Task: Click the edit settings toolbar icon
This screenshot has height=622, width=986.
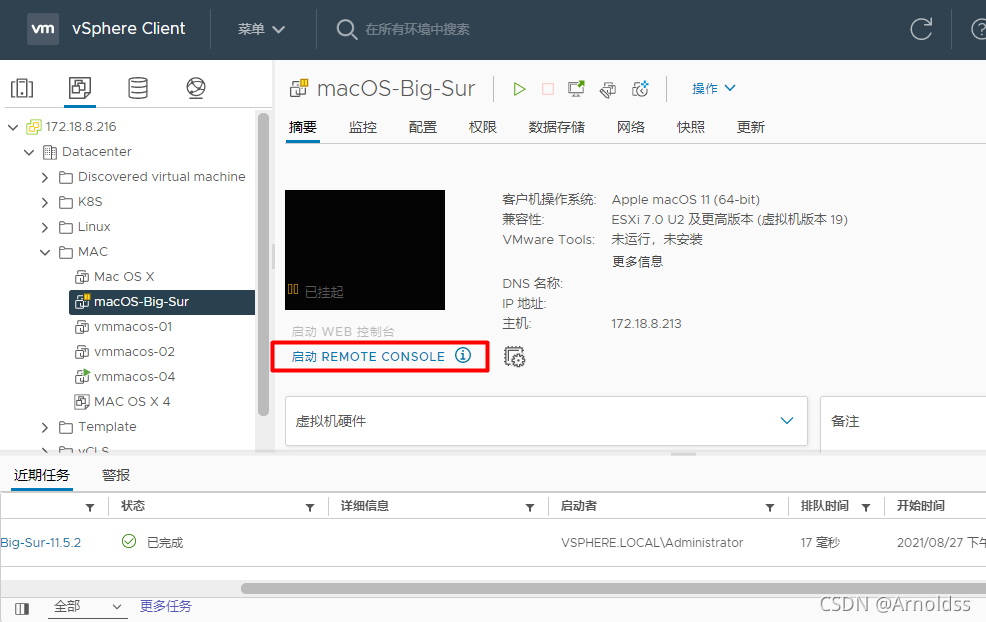Action: point(607,89)
